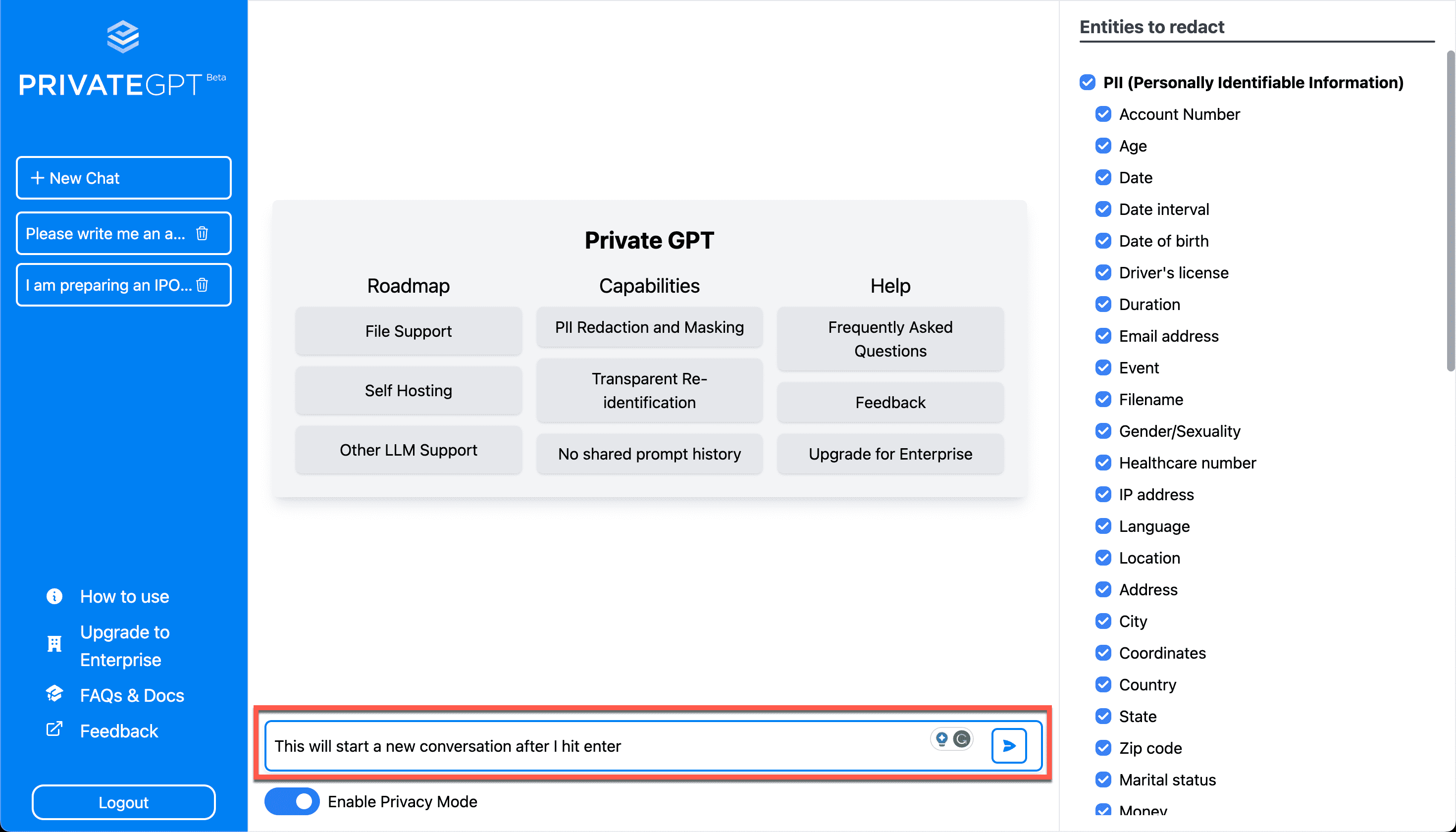Click the Logout button
The width and height of the screenshot is (1456, 832).
click(123, 802)
